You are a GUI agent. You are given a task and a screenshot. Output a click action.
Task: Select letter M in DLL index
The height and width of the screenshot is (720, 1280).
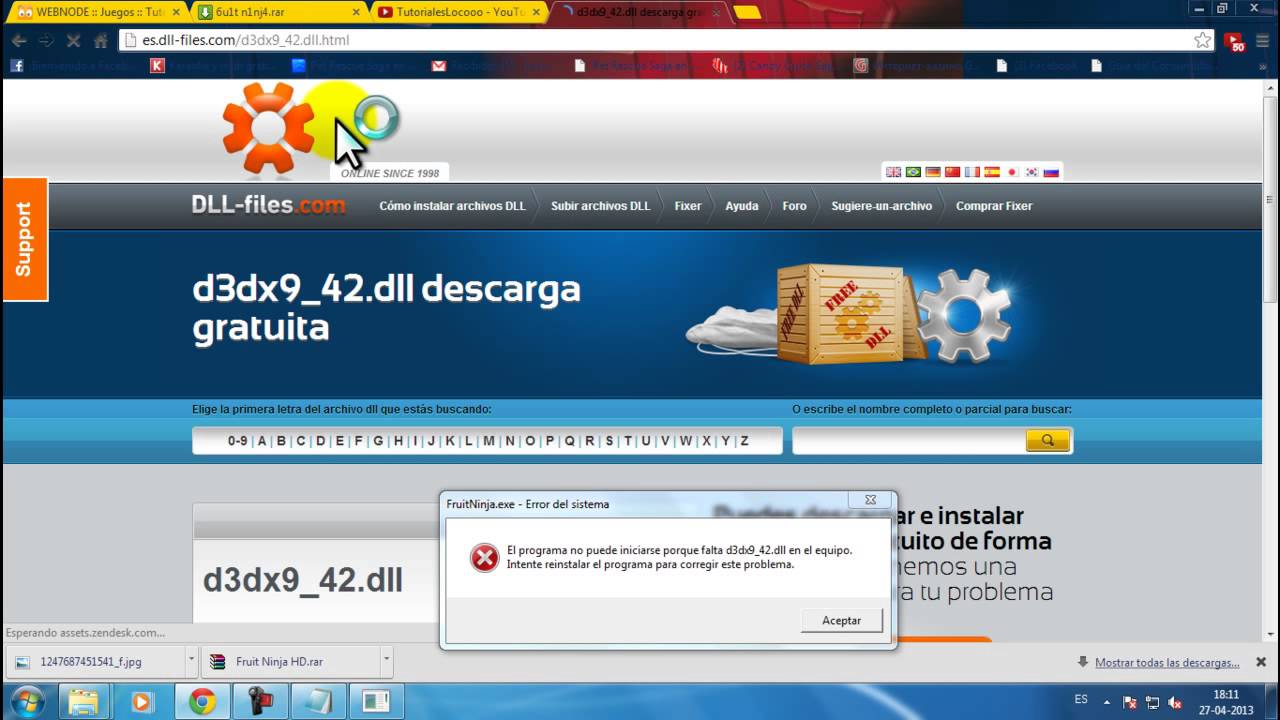tap(489, 441)
